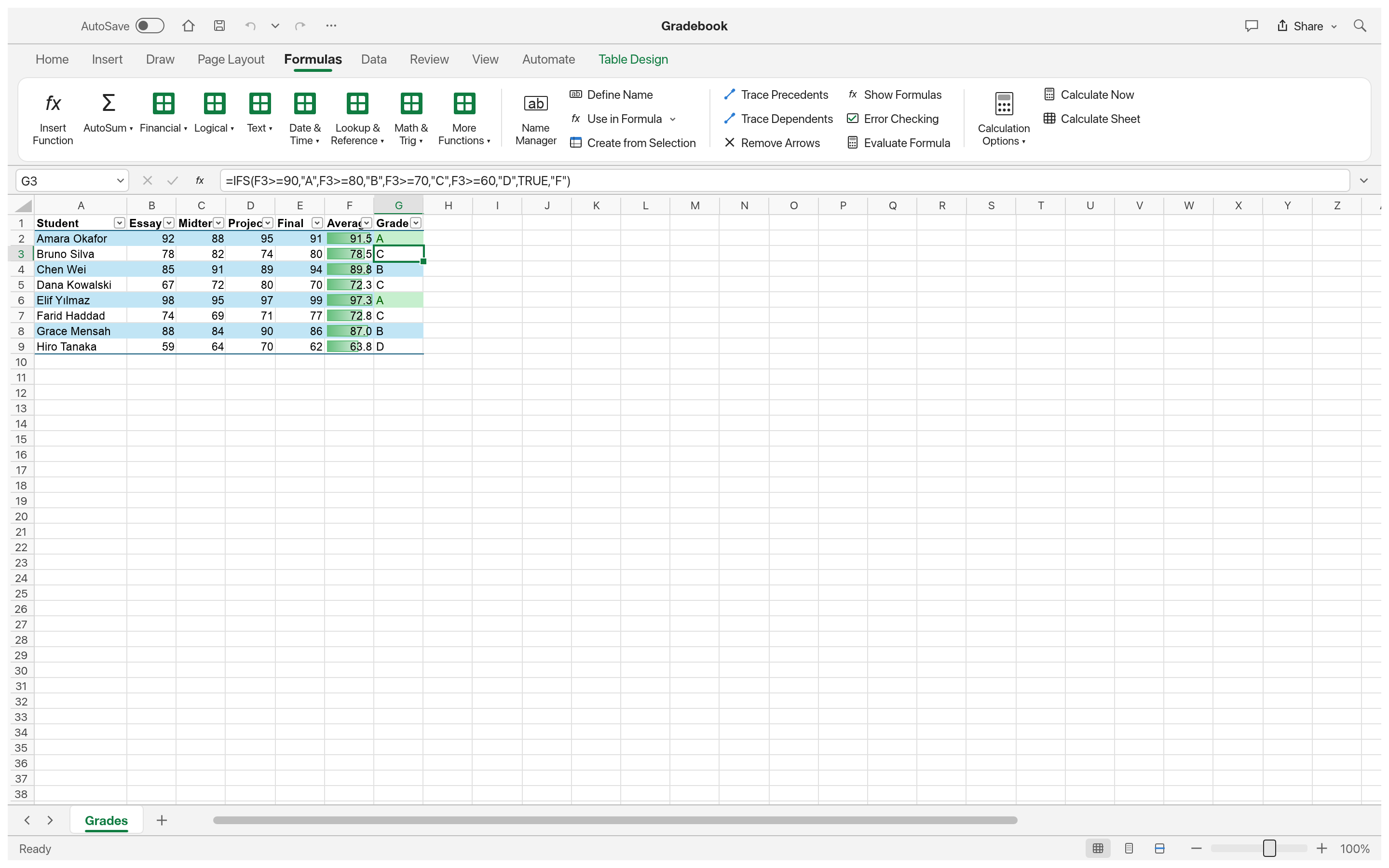Open Date & Time functions

(305, 118)
